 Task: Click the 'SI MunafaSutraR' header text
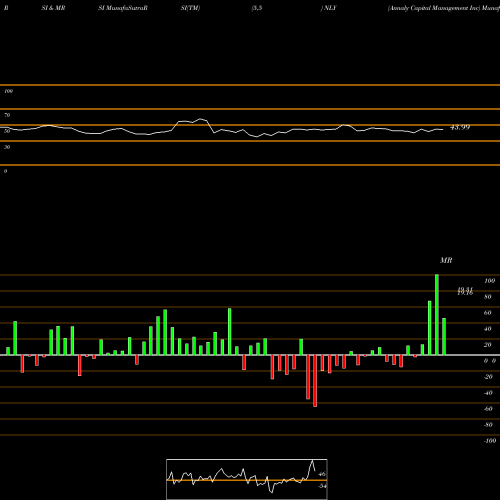pyautogui.click(x=123, y=8)
